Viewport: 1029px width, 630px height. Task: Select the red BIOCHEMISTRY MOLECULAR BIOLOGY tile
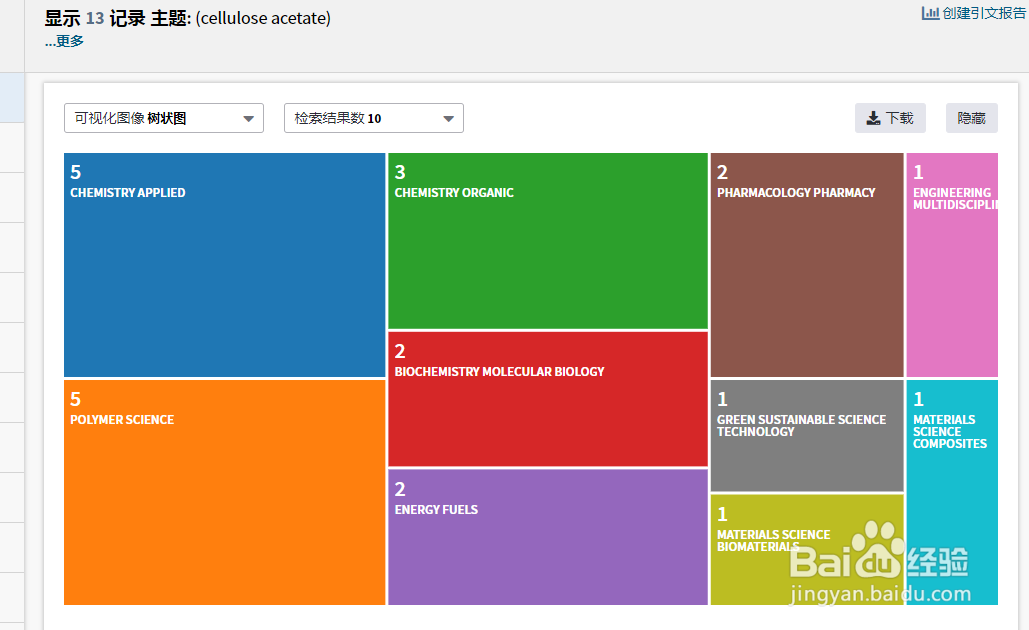click(x=548, y=399)
